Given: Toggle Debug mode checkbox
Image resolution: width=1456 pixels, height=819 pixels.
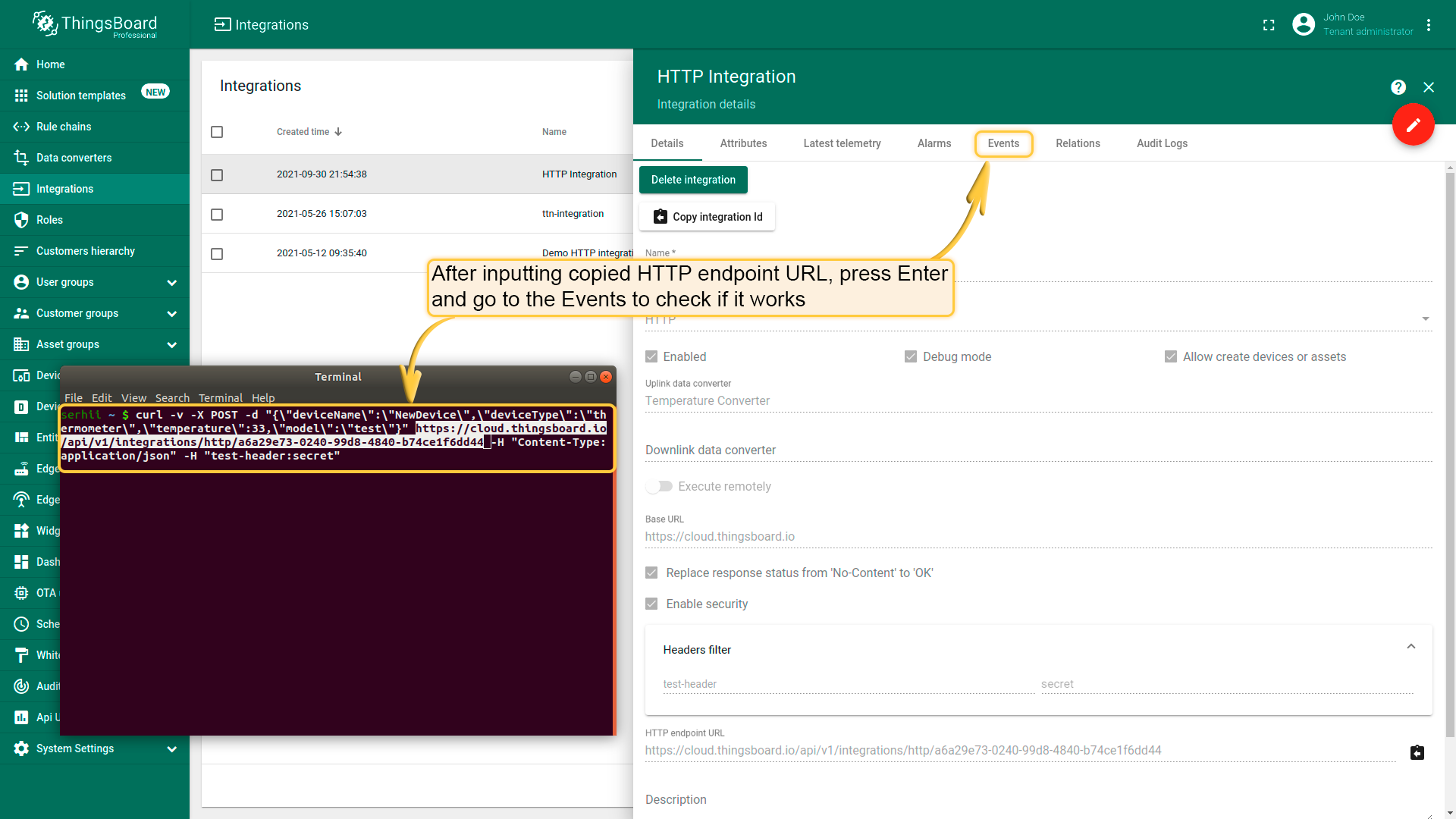Looking at the screenshot, I should [x=911, y=356].
